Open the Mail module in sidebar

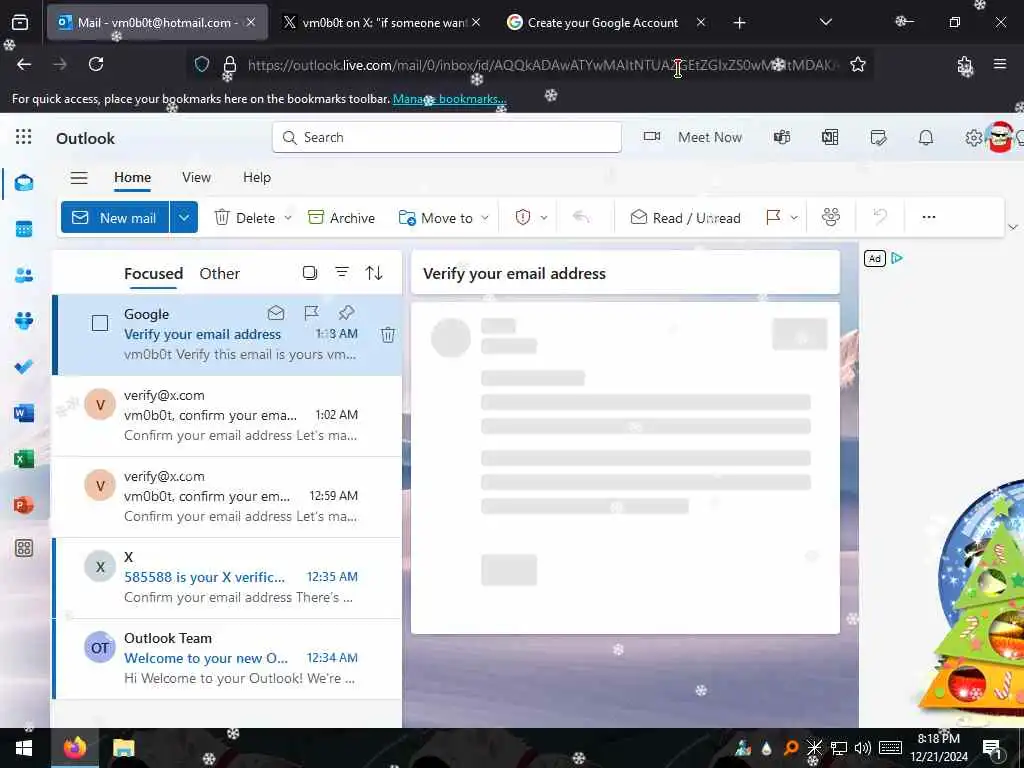point(24,183)
